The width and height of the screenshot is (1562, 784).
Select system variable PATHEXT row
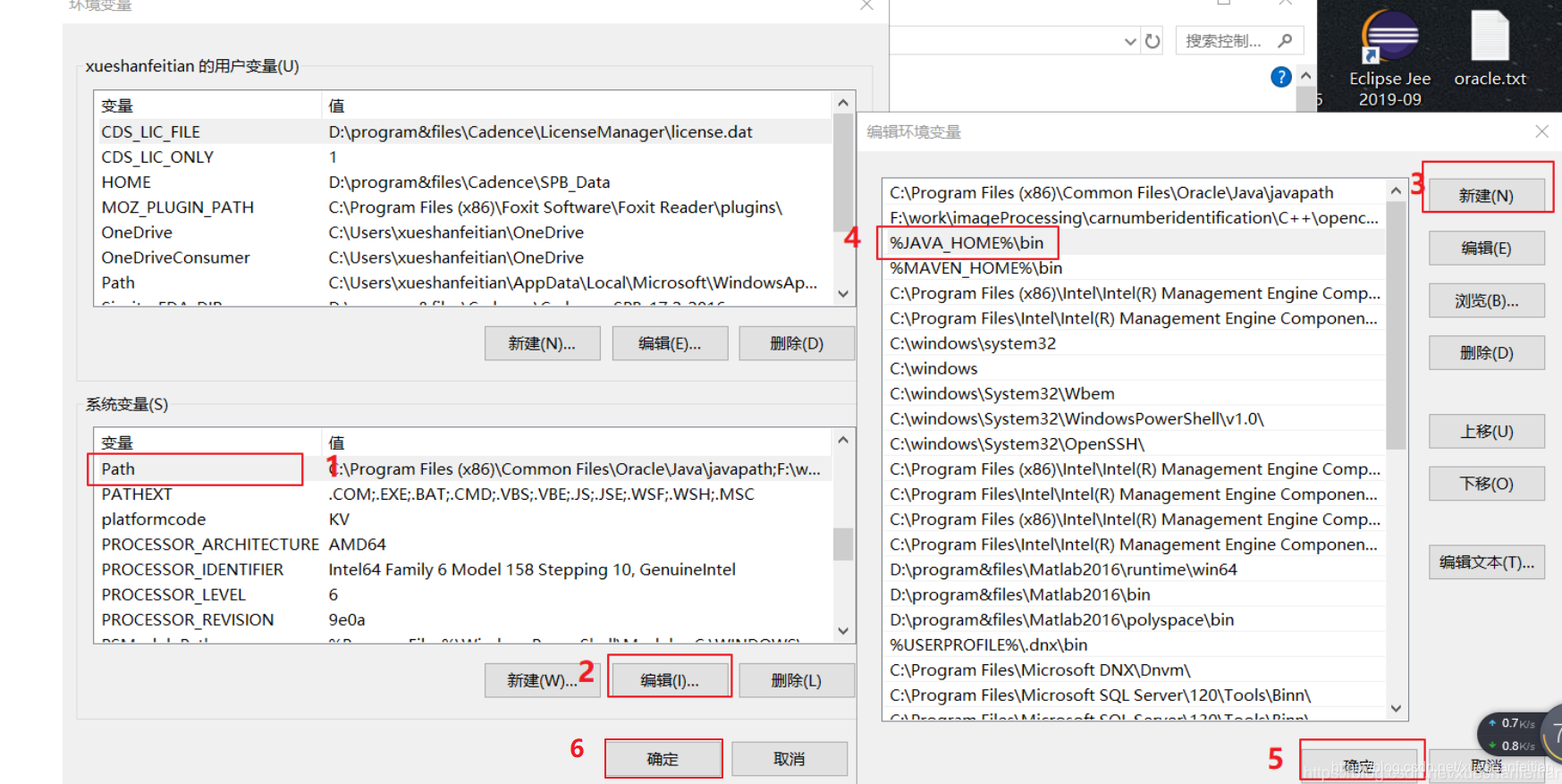click(463, 494)
